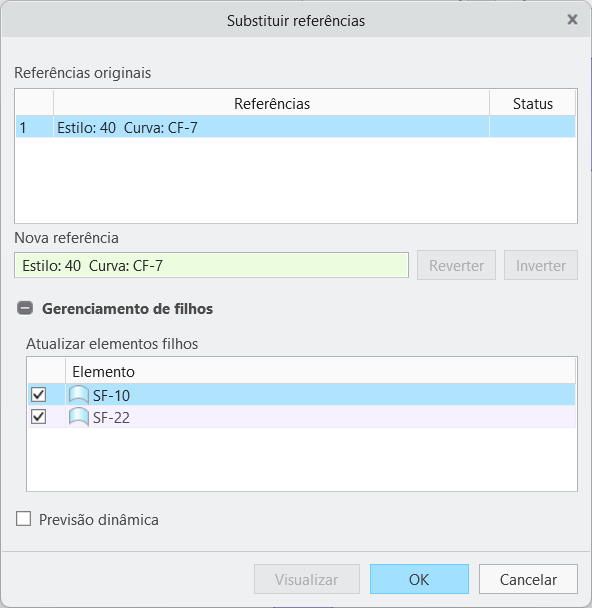
Task: Click the SF-22 surface icon
Action: (x=79, y=417)
